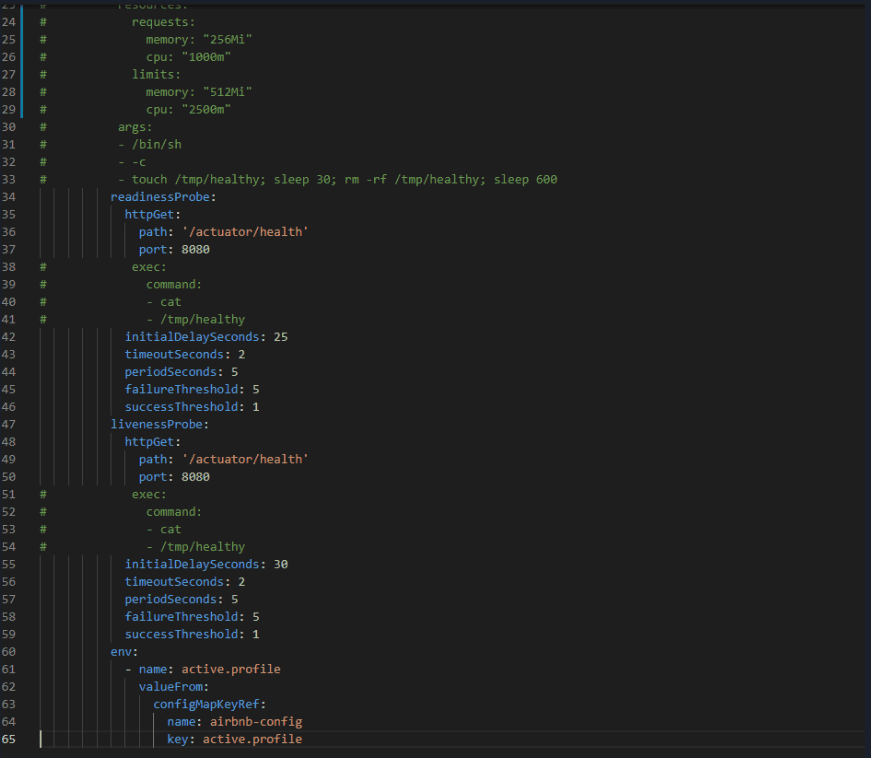Viewport: 871px width, 758px height.
Task: Click commented exec: on line 38
Action: [x=149, y=267]
